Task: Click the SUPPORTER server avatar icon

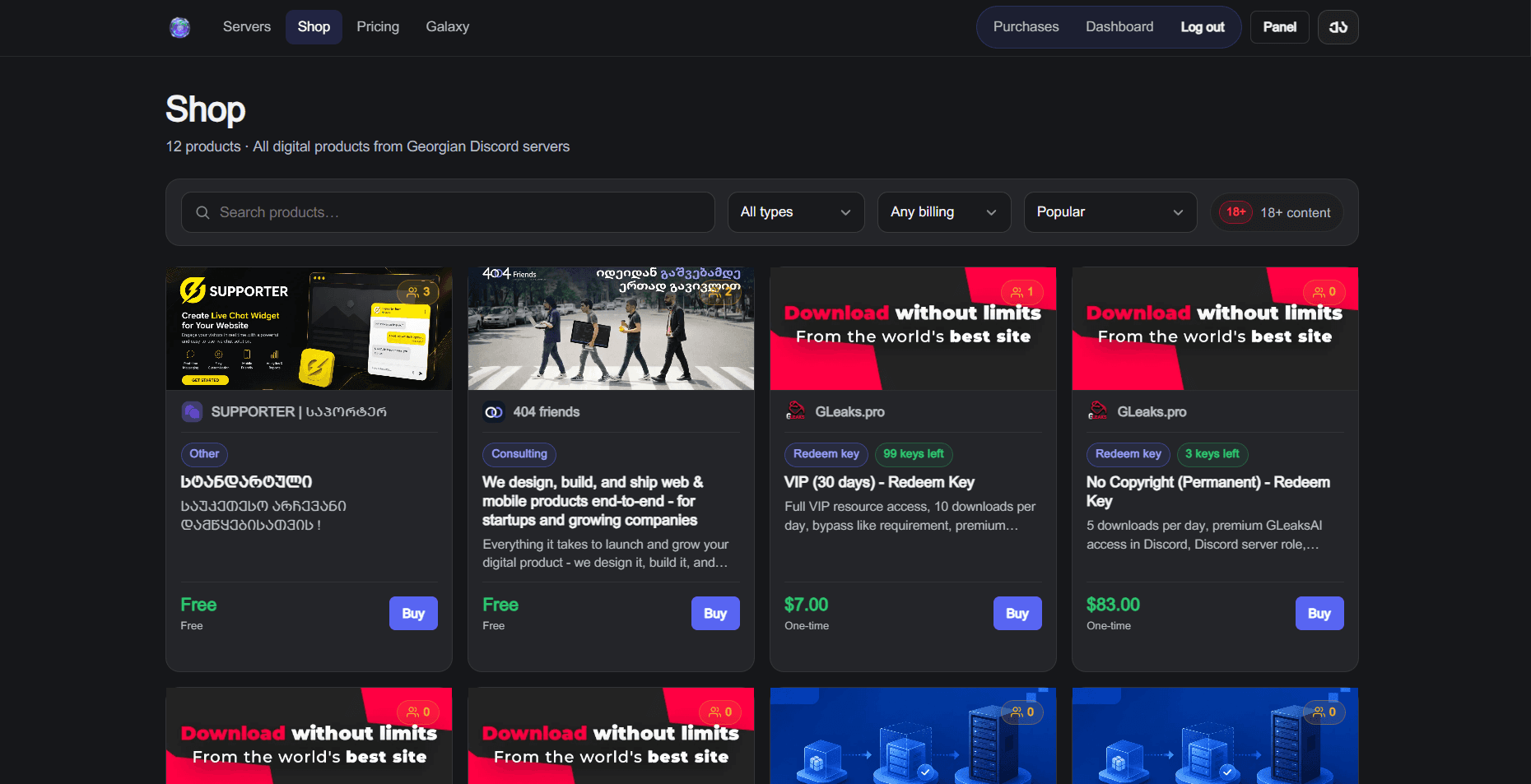Action: coord(192,411)
